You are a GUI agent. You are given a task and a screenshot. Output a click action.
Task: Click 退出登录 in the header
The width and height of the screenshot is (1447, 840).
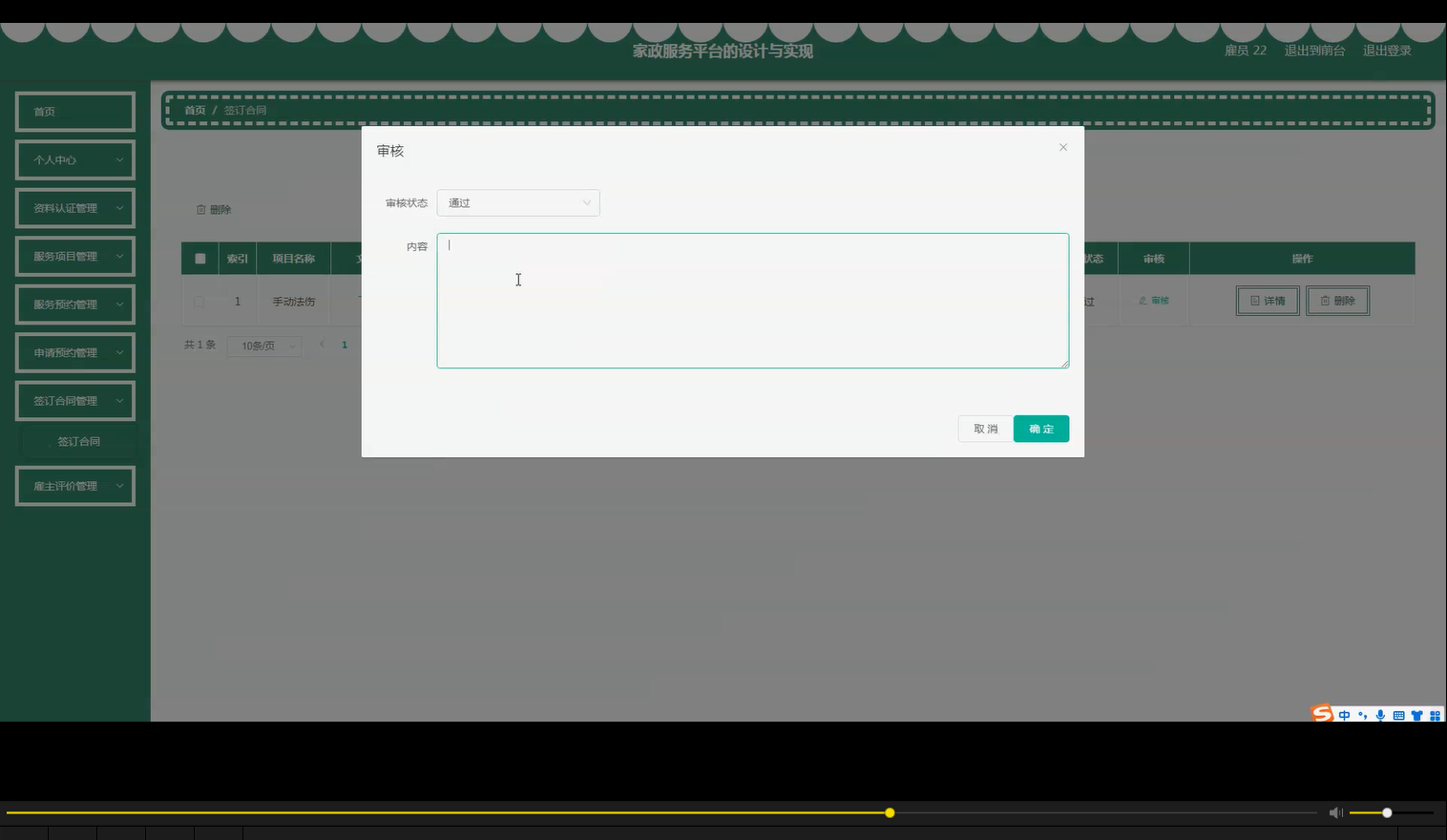point(1387,51)
